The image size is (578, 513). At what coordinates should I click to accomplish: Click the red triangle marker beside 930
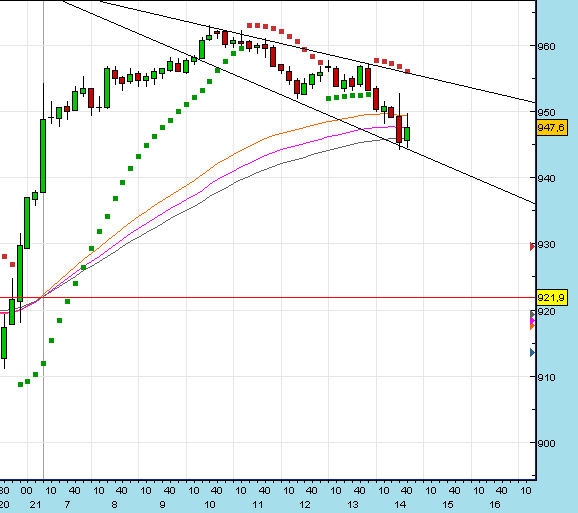tap(532, 246)
